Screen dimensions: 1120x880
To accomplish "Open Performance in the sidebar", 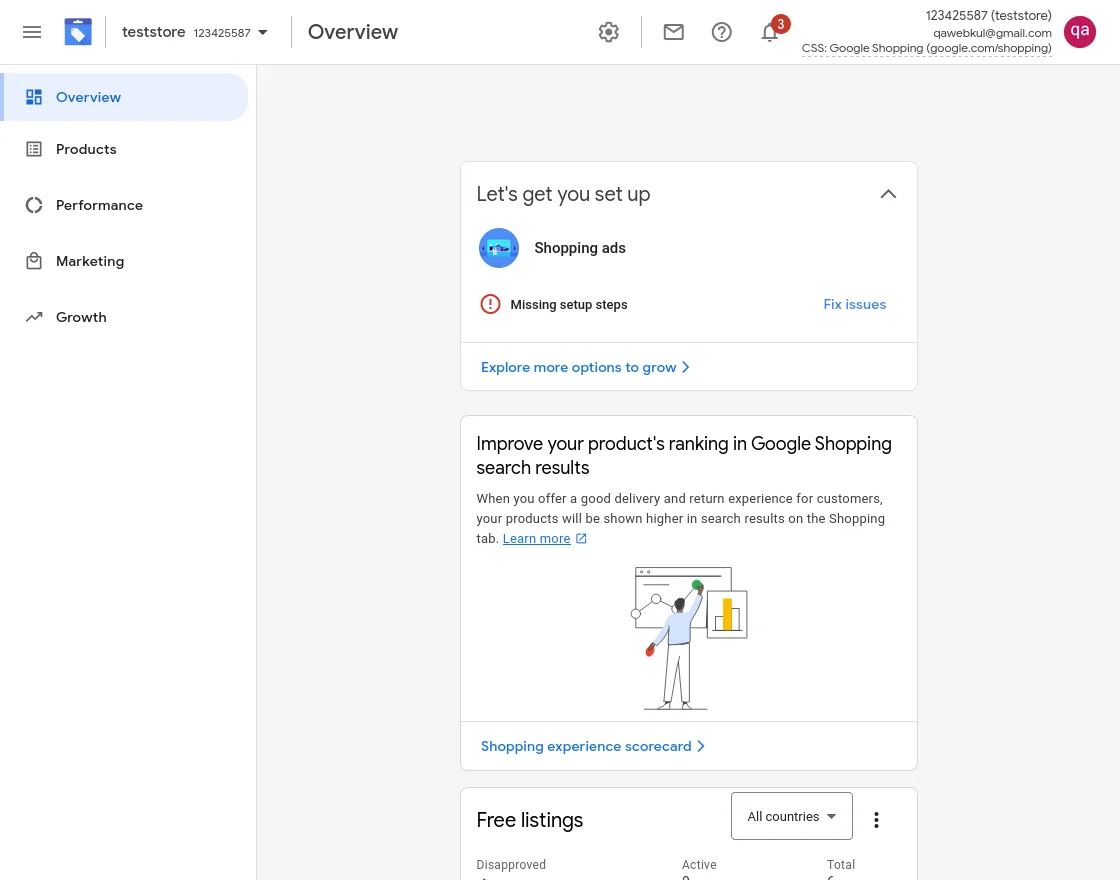I will click(99, 205).
